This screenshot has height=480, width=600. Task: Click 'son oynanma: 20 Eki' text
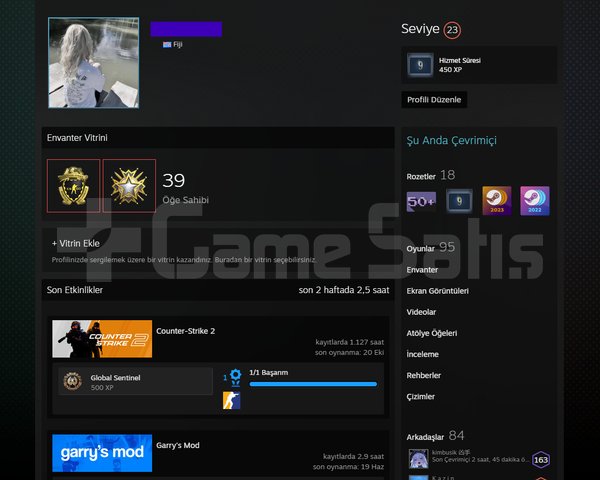[x=349, y=353]
